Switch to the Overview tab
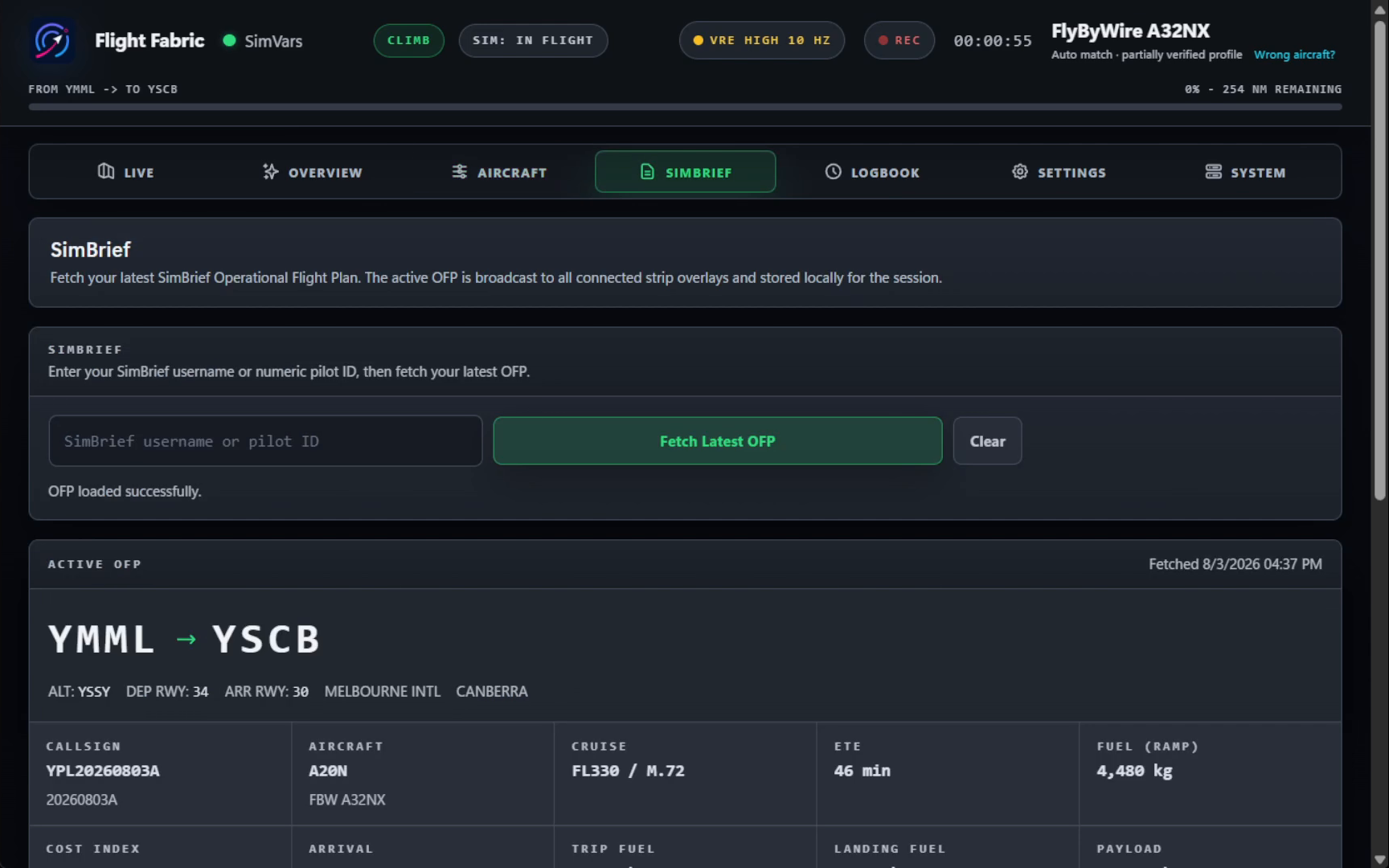1389x868 pixels. point(312,172)
